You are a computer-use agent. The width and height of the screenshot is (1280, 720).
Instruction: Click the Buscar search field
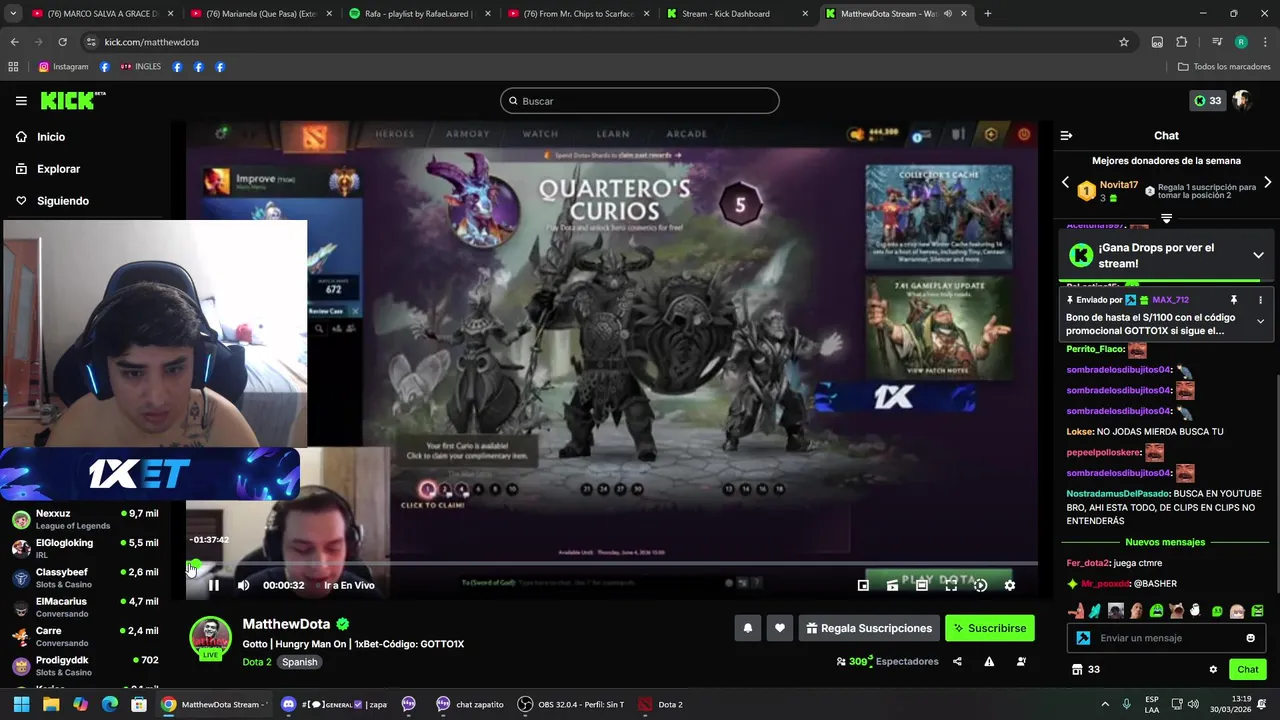coord(640,101)
